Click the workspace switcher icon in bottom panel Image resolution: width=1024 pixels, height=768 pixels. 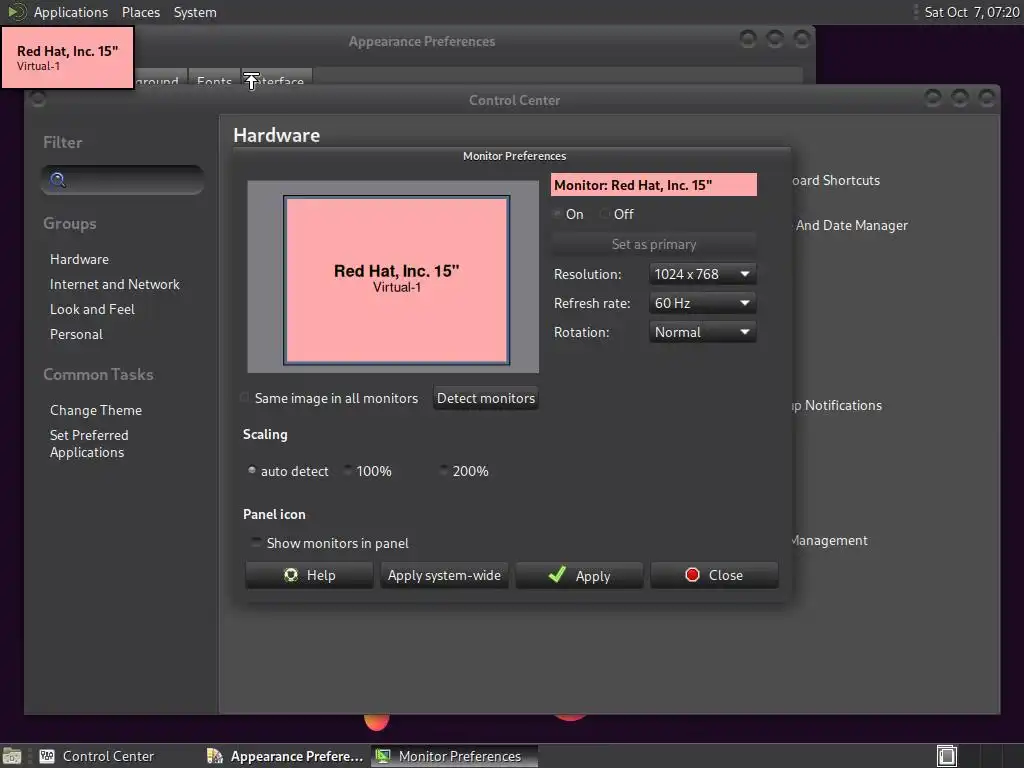point(946,756)
